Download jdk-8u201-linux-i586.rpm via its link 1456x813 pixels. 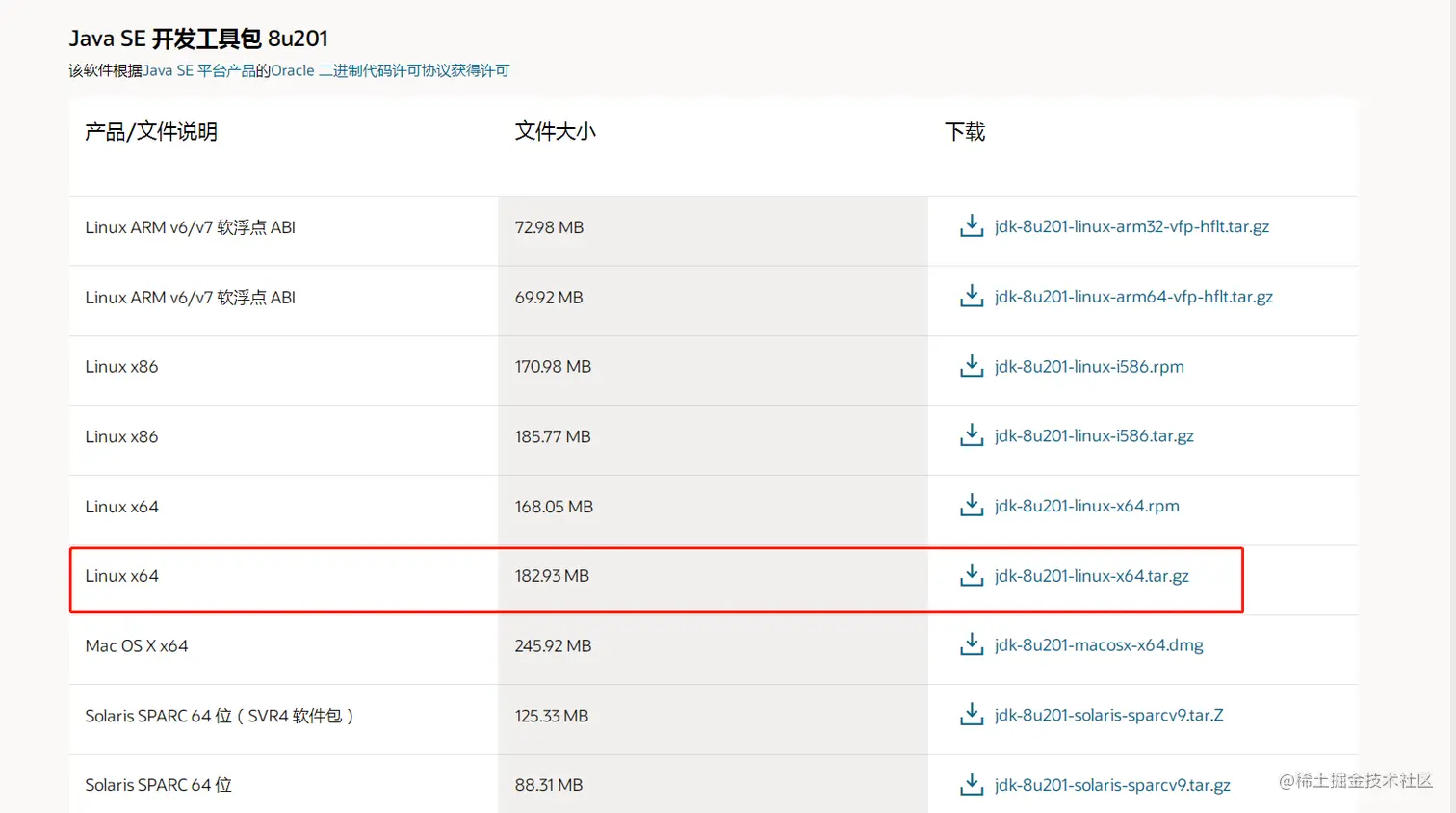point(1089,367)
